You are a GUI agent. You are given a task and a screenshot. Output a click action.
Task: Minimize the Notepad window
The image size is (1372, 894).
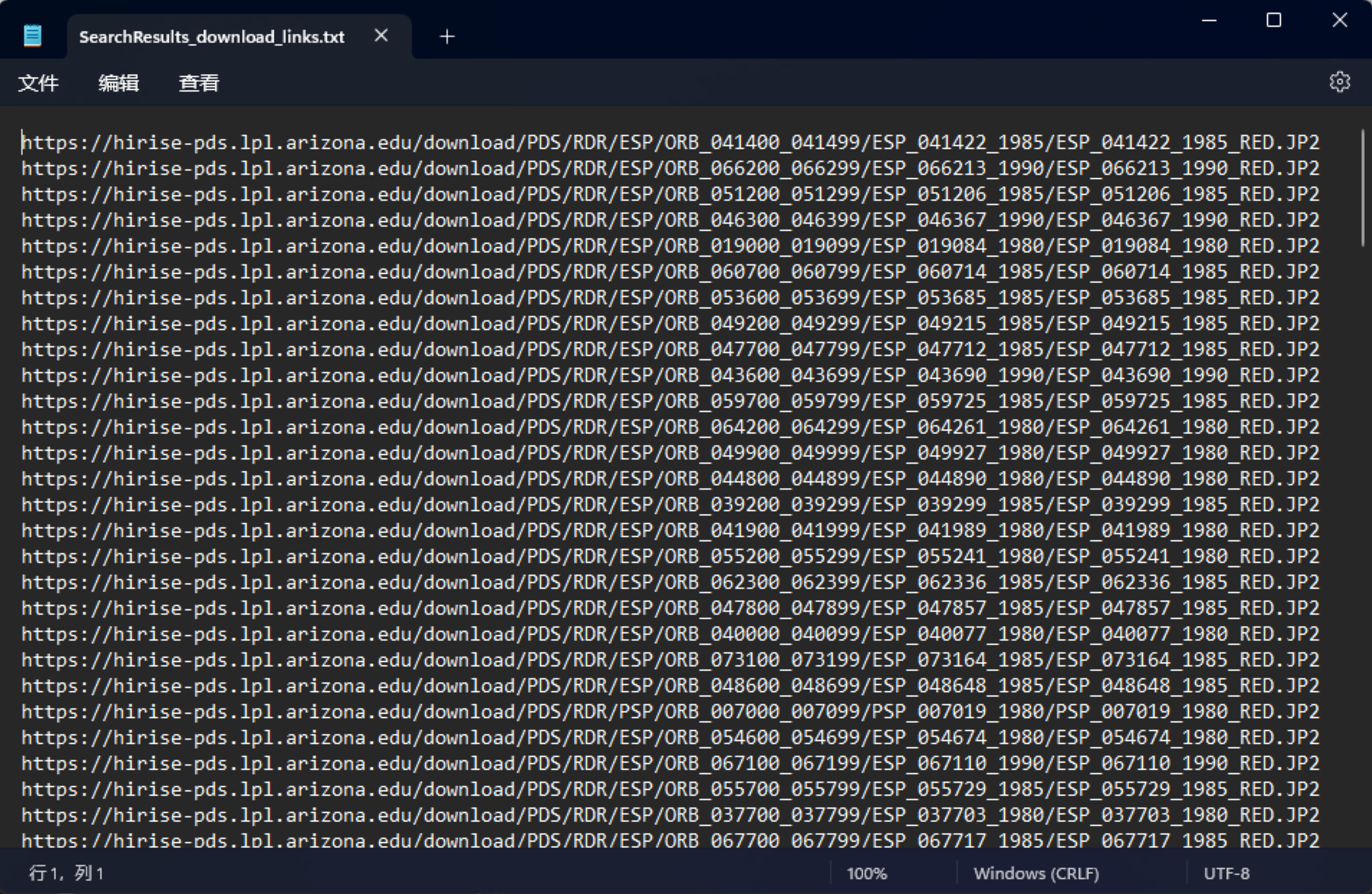click(1209, 20)
